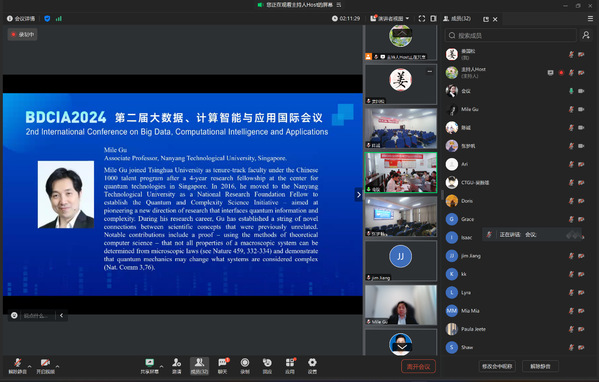Viewport: 599px width, 382px height.
Task: Expand audio options arrow next to microphone
Action: tap(29, 366)
